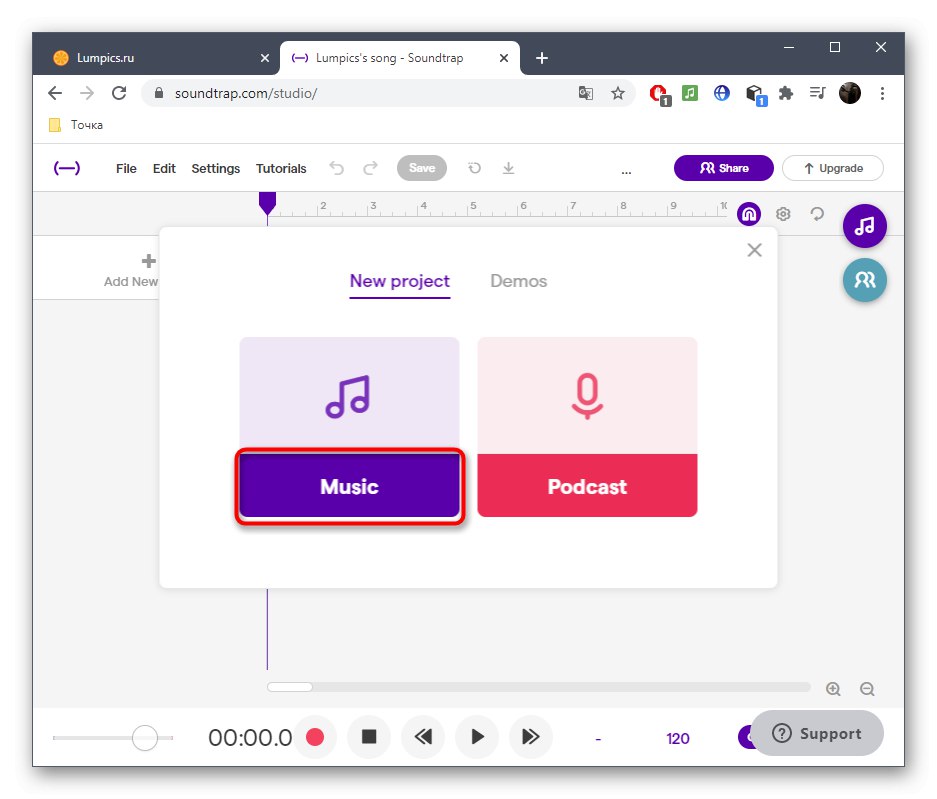The image size is (937, 799).
Task: Stop playback
Action: (x=369, y=737)
